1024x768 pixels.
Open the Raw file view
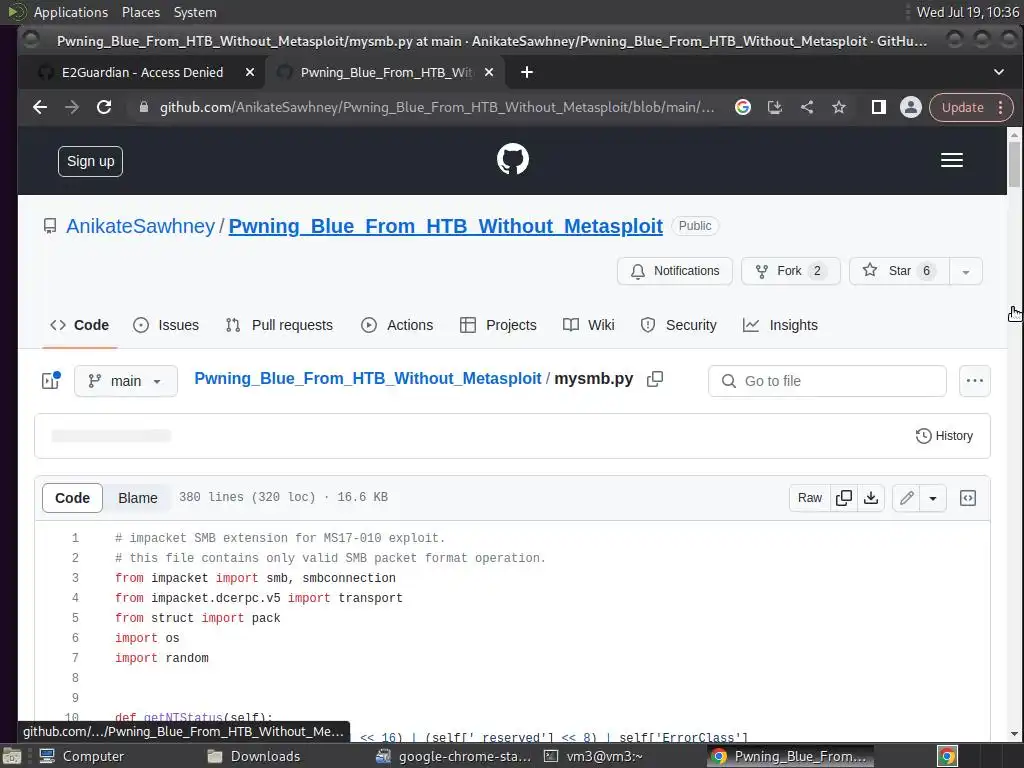coord(810,498)
